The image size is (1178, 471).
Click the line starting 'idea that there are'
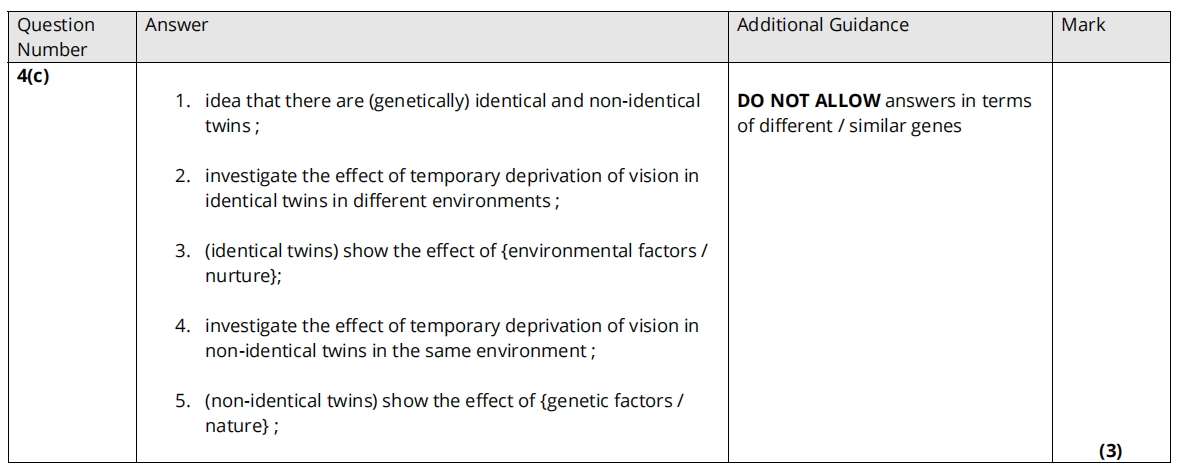tap(452, 101)
